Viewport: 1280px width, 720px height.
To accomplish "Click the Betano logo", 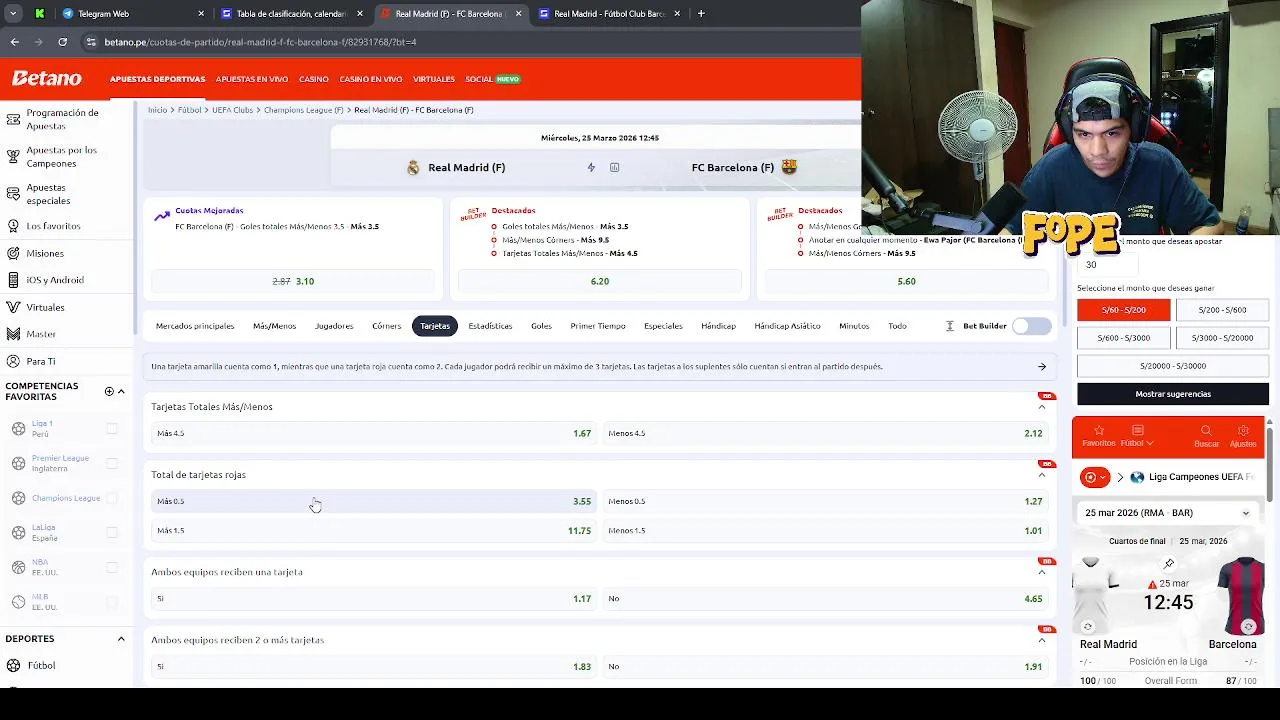I will point(46,78).
